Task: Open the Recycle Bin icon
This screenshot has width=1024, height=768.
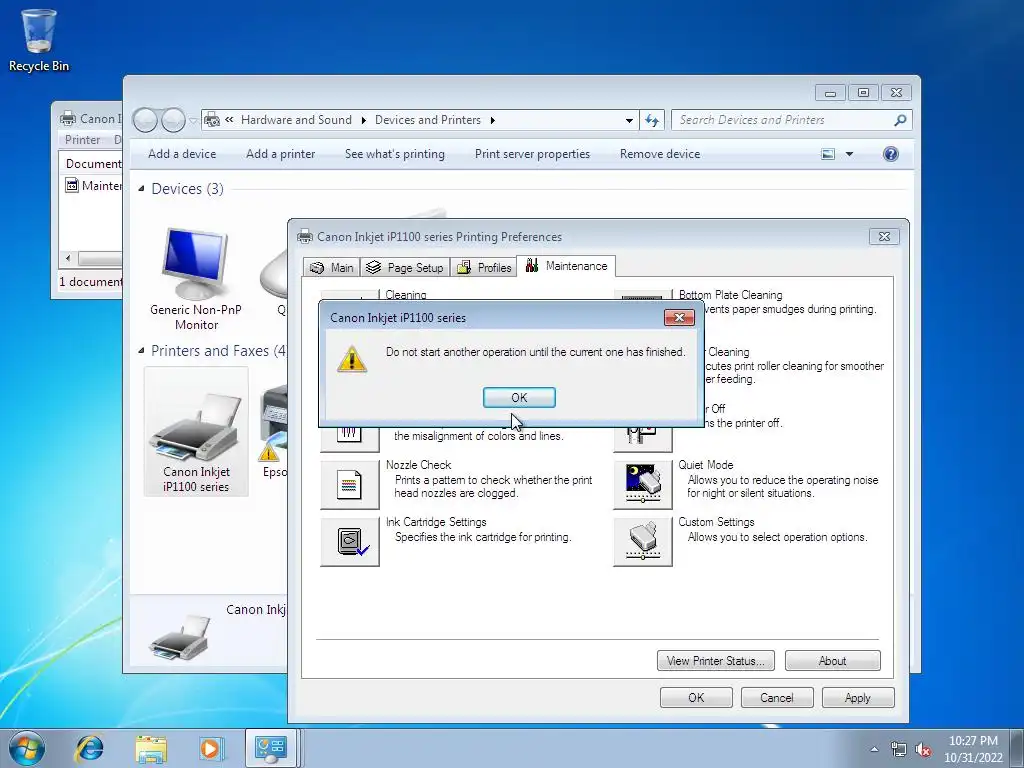Action: click(39, 40)
